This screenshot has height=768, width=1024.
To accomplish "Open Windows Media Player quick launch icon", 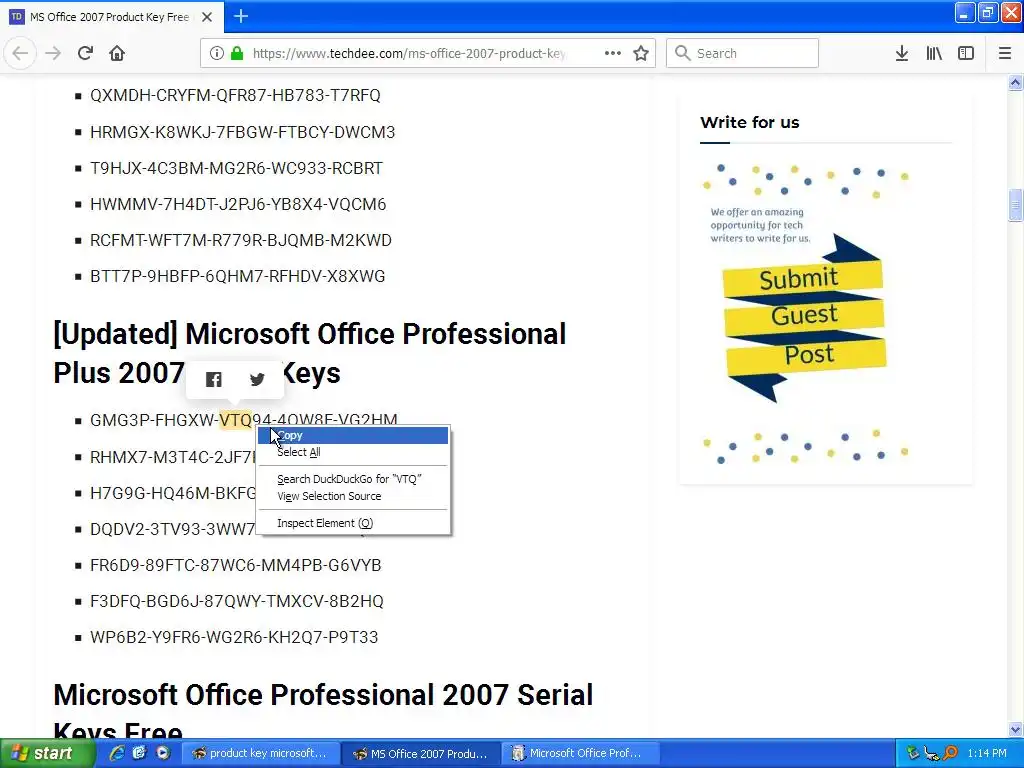I will tap(163, 753).
